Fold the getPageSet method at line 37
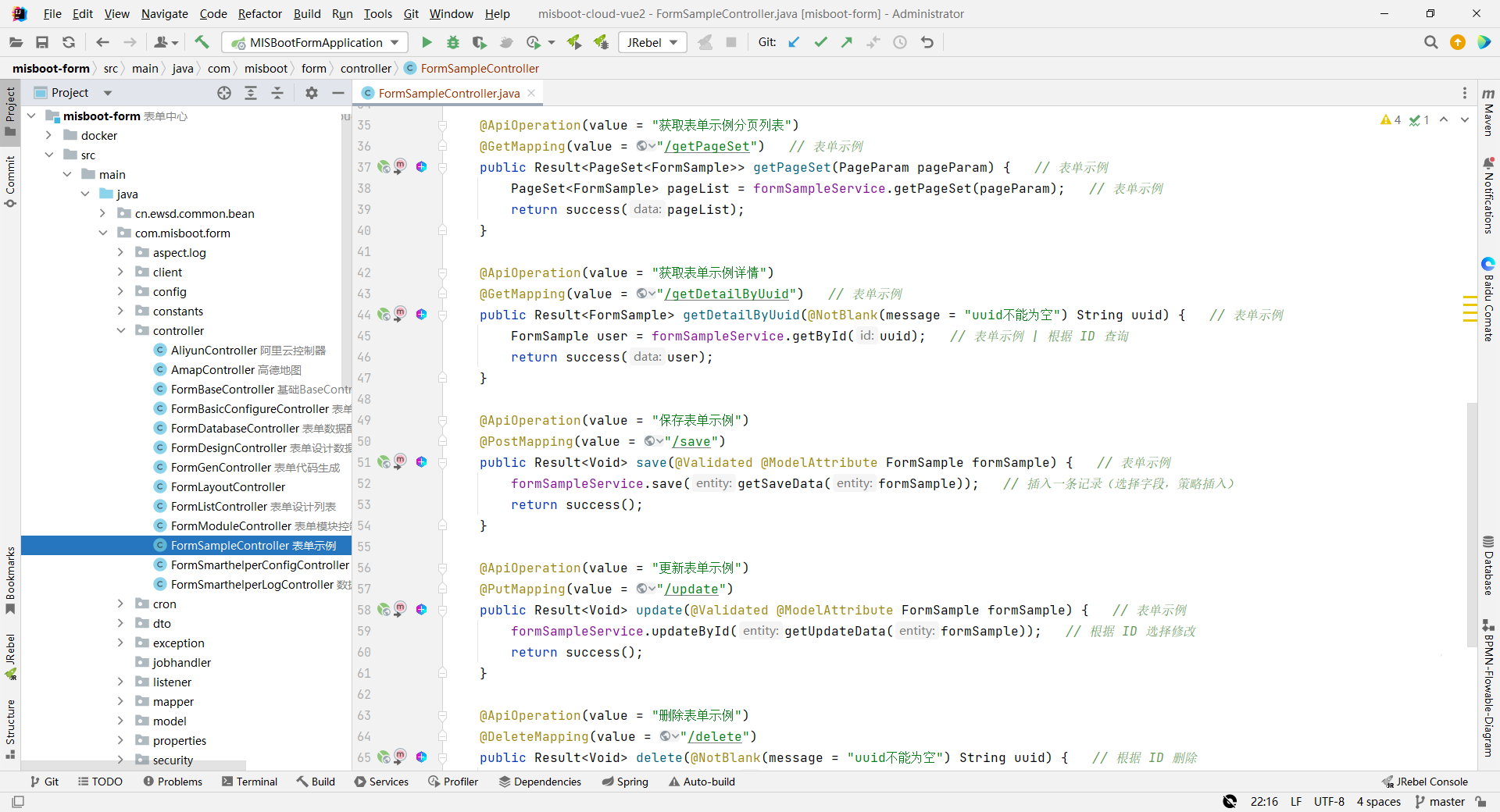 pos(442,167)
